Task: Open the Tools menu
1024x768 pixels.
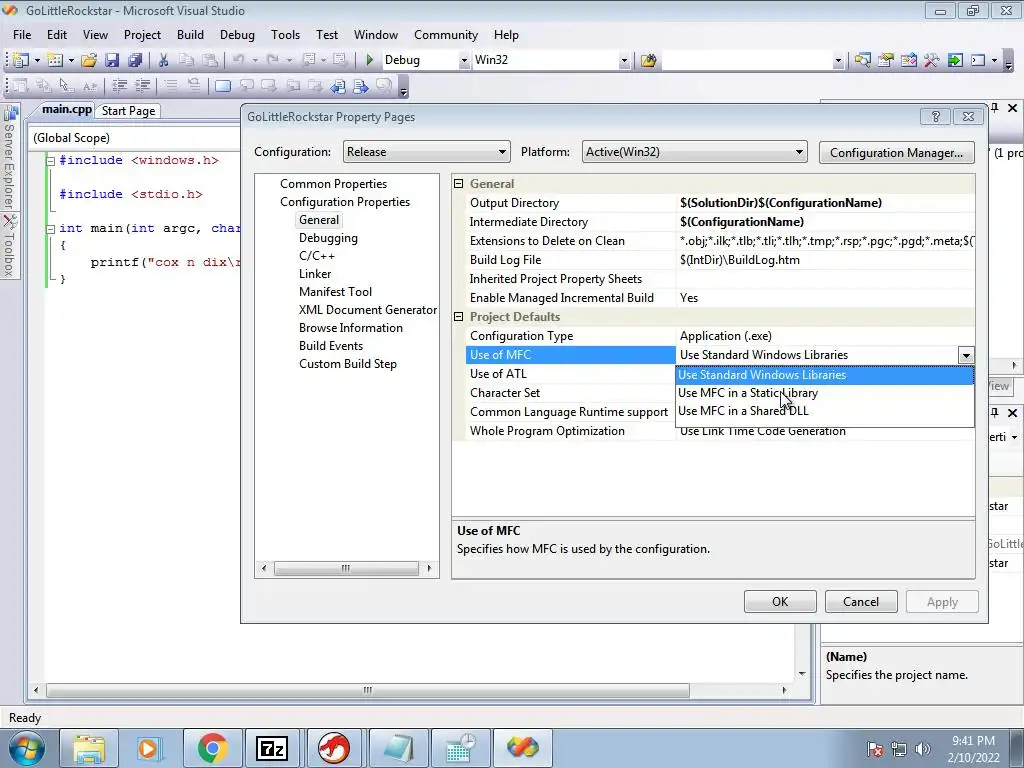Action: click(285, 35)
